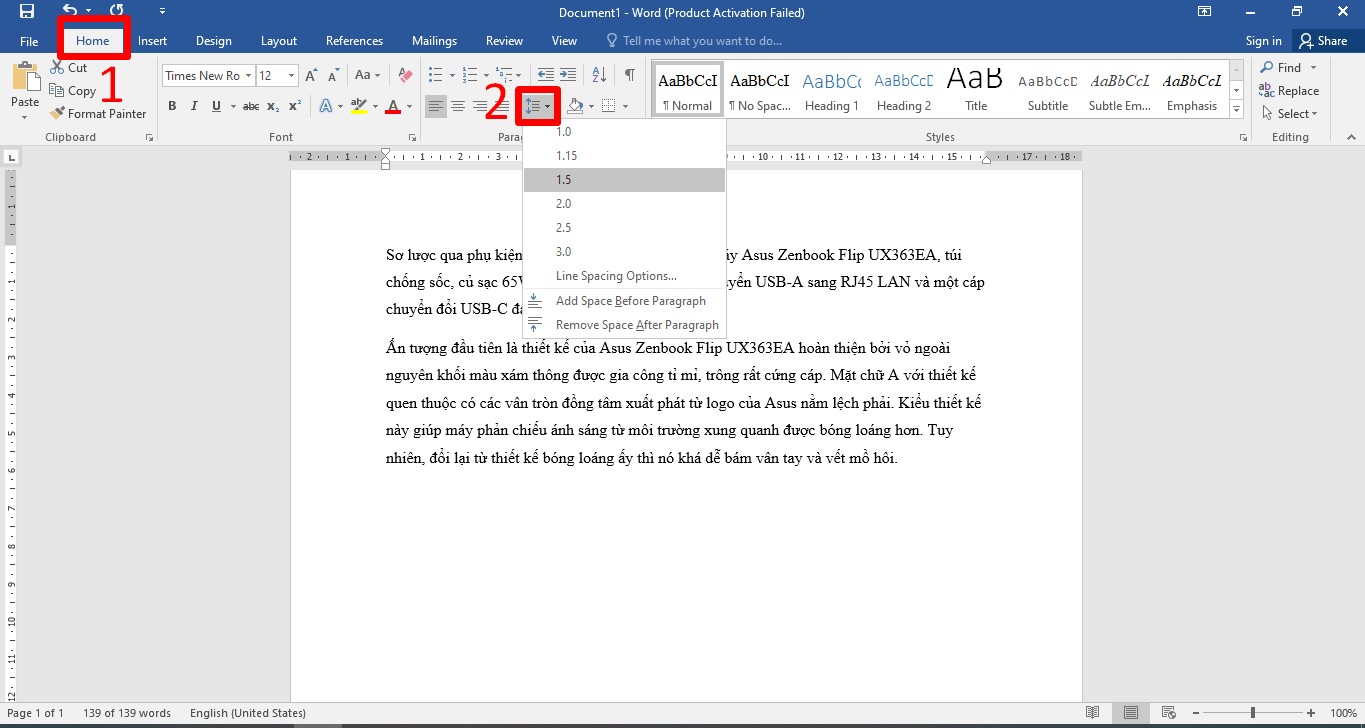Click the Shading paint bucket icon
The height and width of the screenshot is (728, 1365).
point(574,106)
